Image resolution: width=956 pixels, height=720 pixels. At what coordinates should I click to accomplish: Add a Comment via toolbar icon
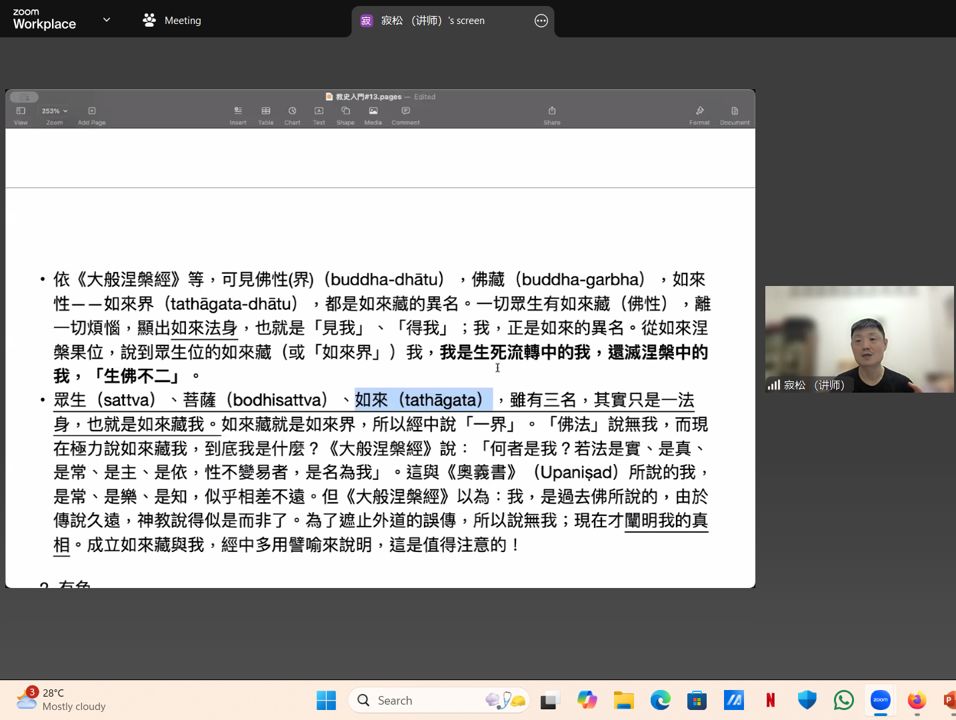tap(405, 112)
